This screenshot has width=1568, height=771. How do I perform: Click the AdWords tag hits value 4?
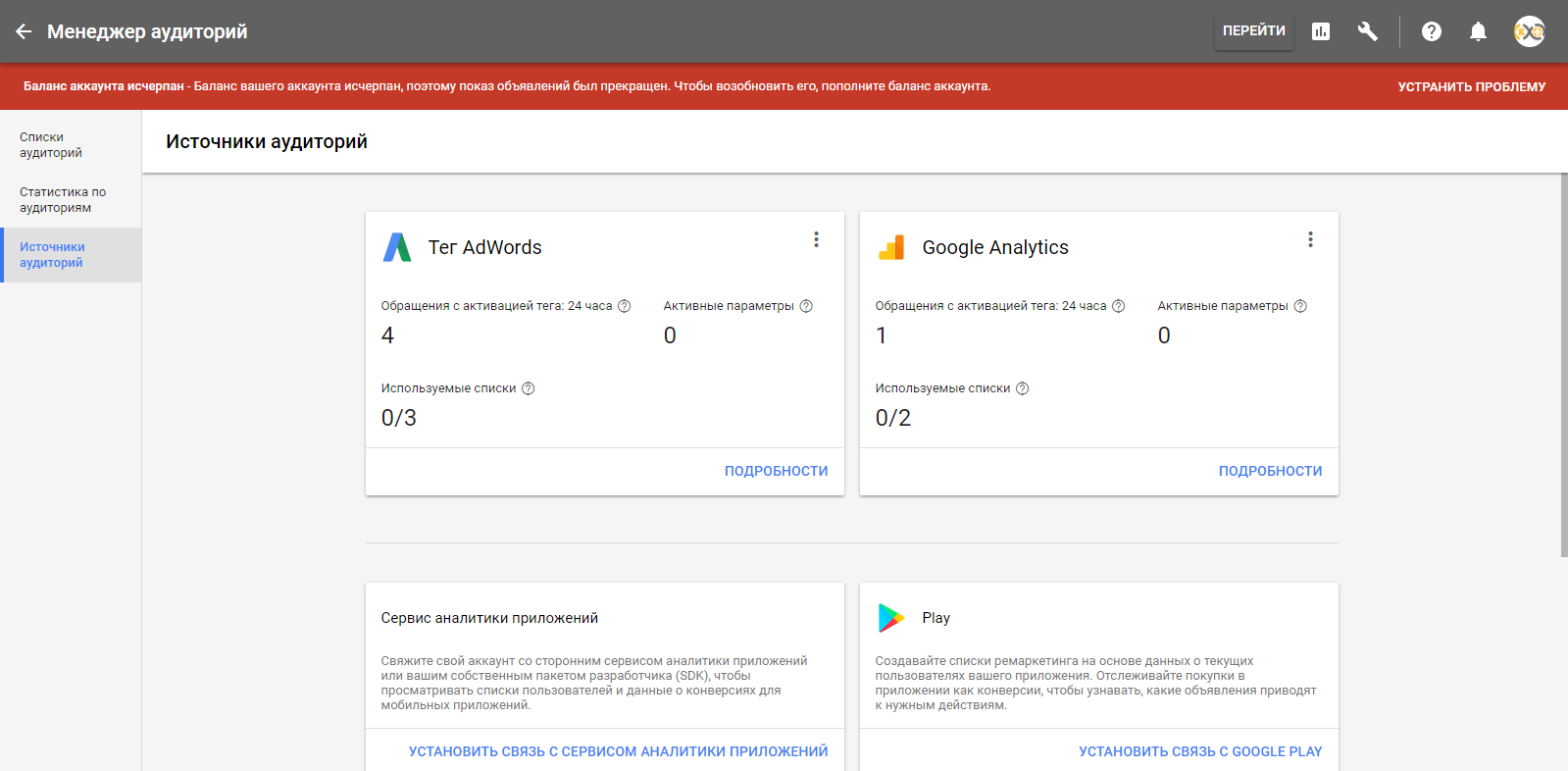387,335
